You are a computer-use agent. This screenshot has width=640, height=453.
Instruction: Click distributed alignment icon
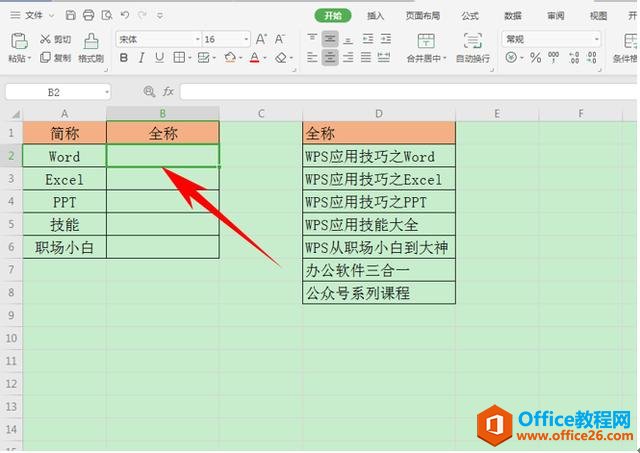coord(384,57)
